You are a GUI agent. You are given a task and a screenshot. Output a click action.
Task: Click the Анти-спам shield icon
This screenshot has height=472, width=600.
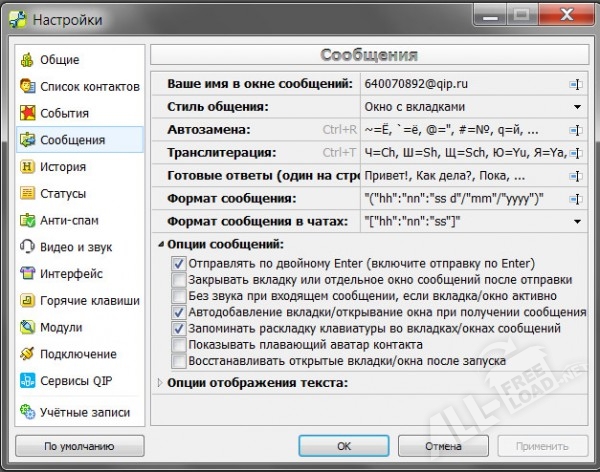[27, 220]
